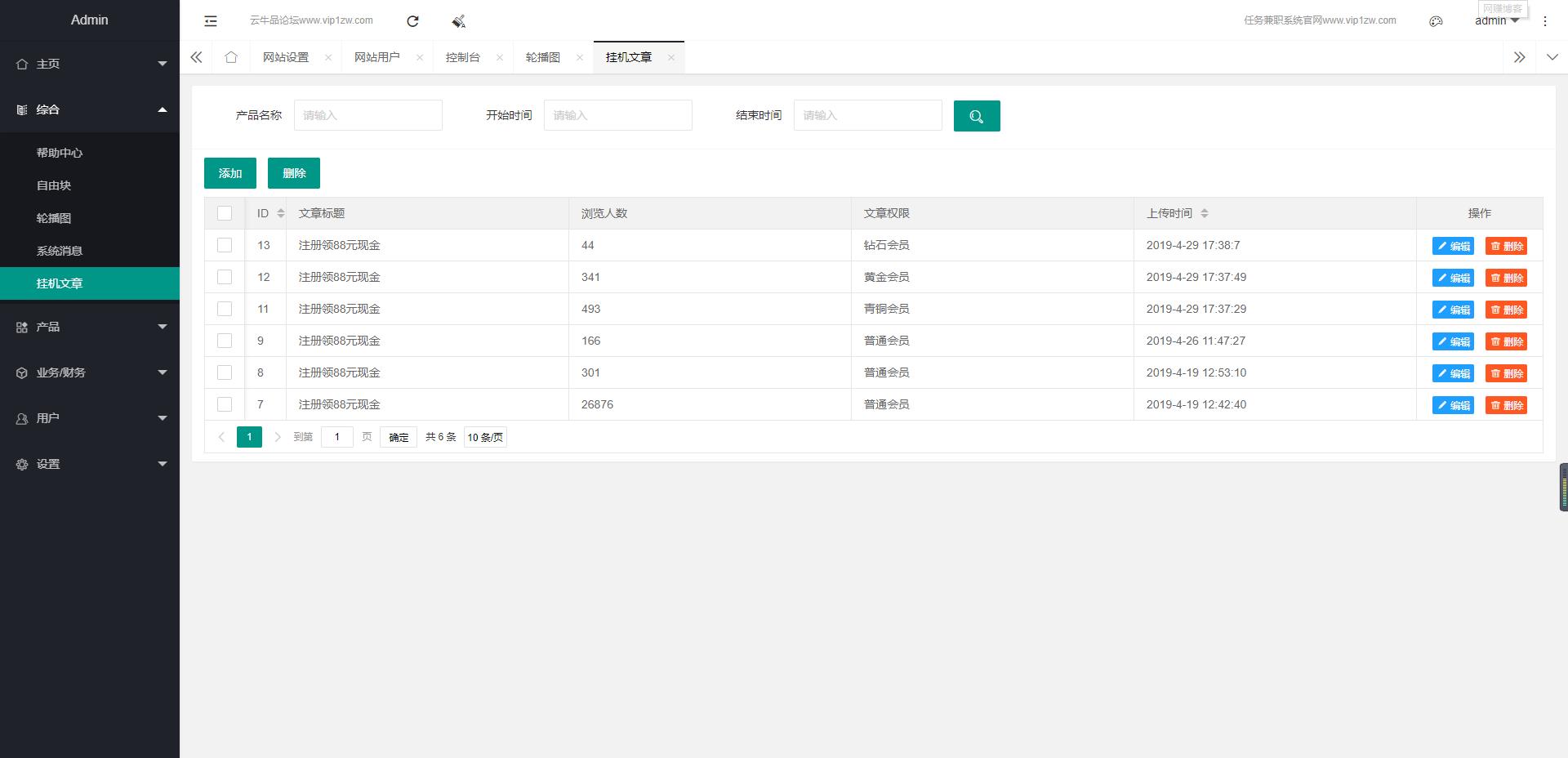Focus the 产品名称 input field
The width and height of the screenshot is (1568, 758).
point(368,115)
